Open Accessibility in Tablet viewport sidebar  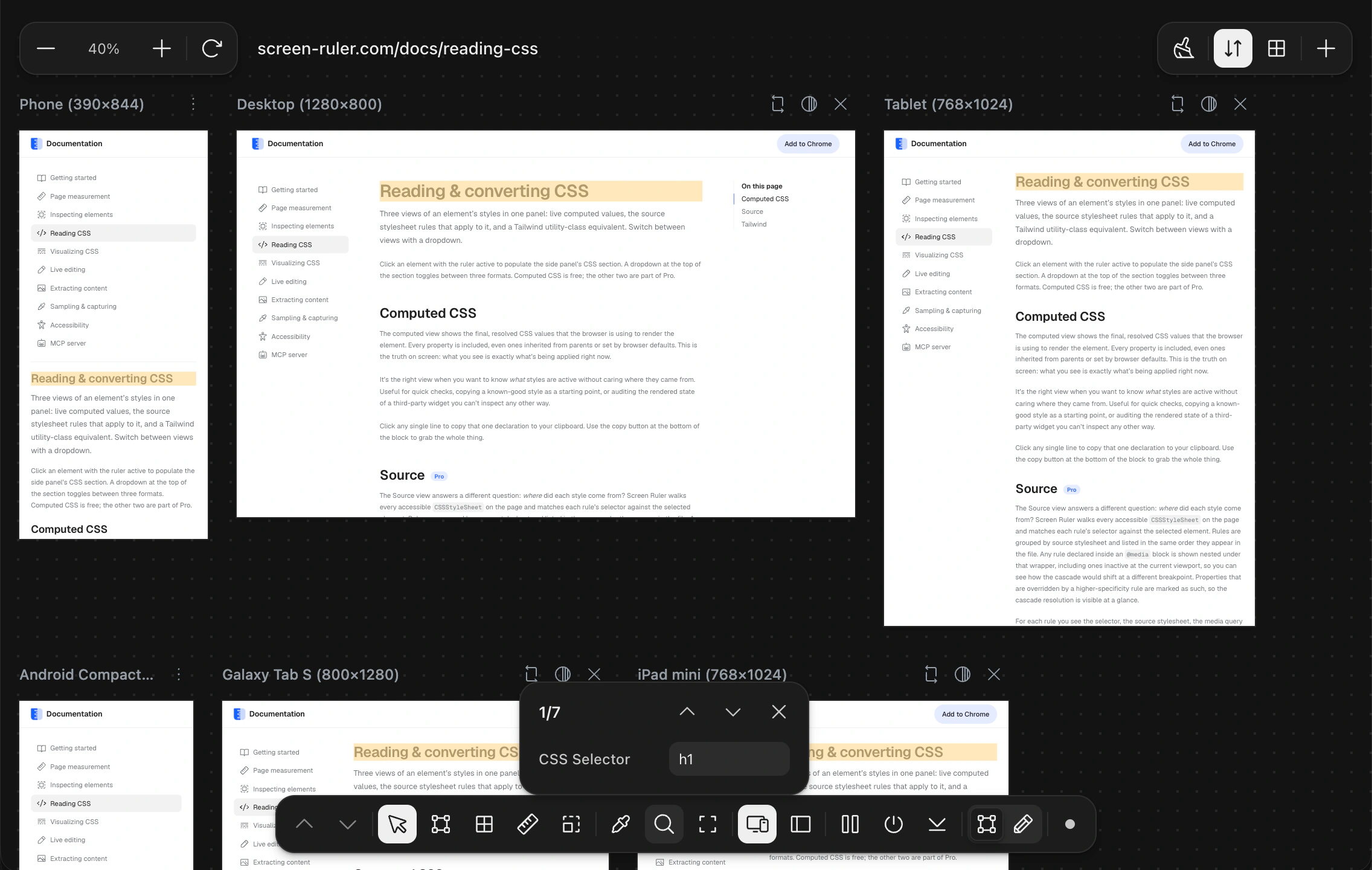(943, 329)
